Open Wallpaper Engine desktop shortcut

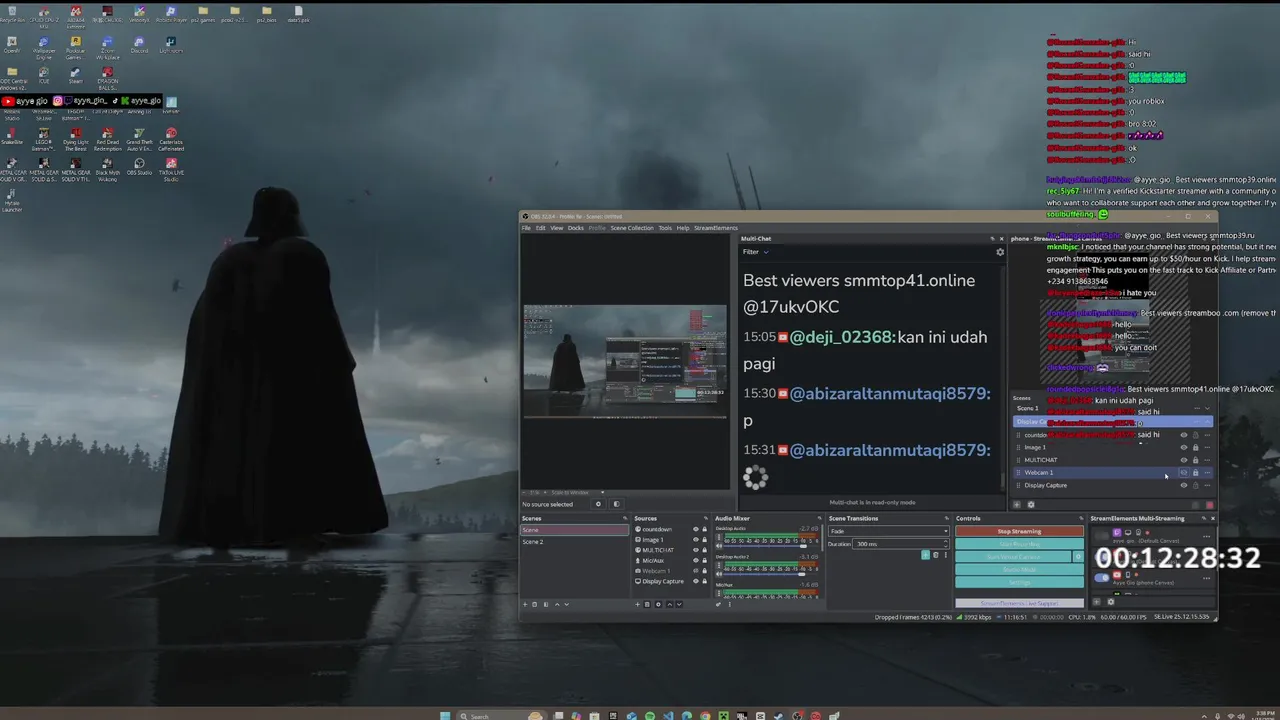click(44, 46)
